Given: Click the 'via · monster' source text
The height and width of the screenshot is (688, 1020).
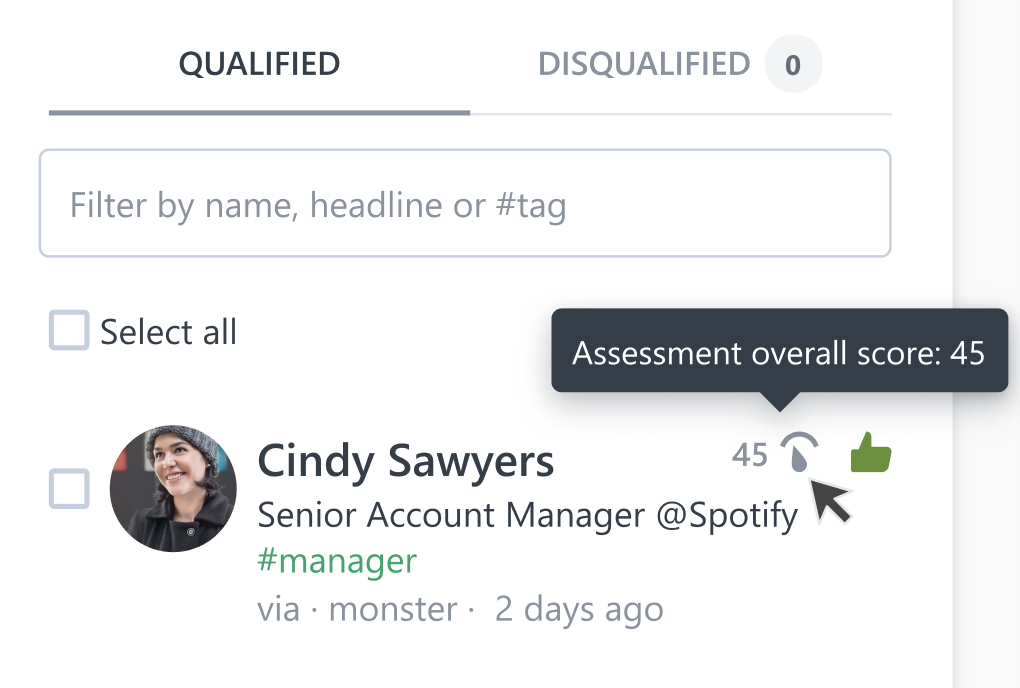Looking at the screenshot, I should [357, 610].
